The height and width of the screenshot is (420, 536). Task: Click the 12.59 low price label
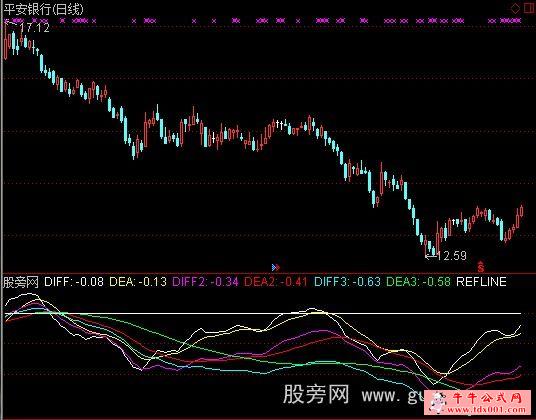(452, 256)
